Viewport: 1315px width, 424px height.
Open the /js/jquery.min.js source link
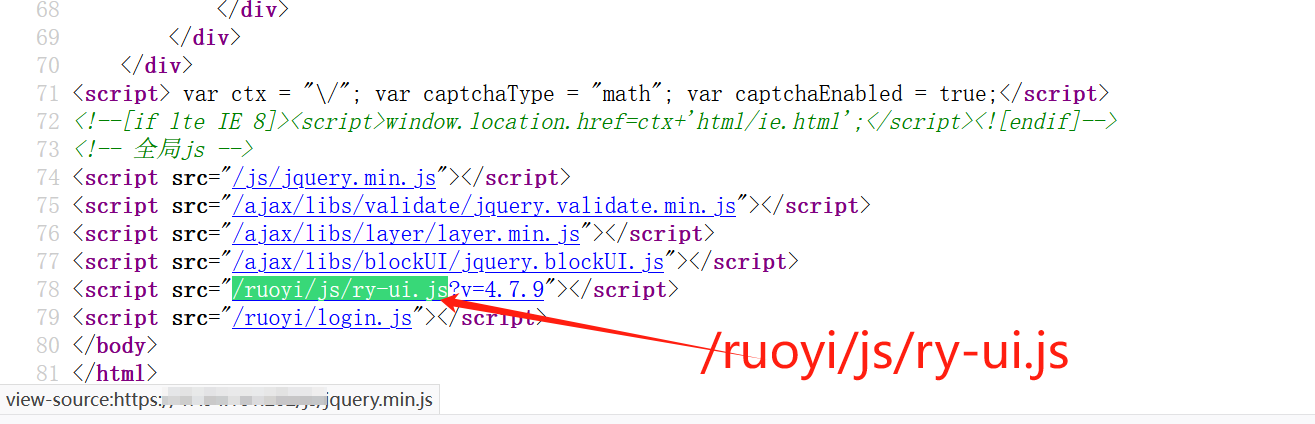pos(335,178)
